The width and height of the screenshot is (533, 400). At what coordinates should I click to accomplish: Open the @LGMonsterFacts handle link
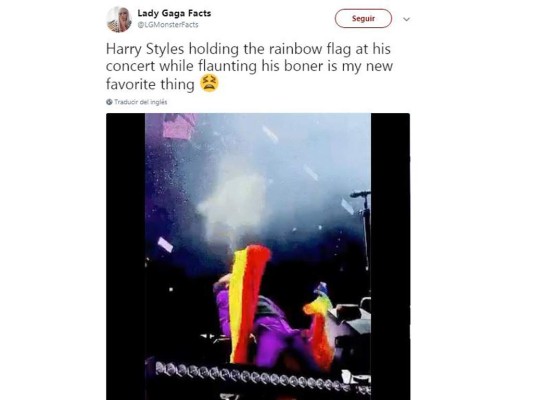click(x=168, y=25)
